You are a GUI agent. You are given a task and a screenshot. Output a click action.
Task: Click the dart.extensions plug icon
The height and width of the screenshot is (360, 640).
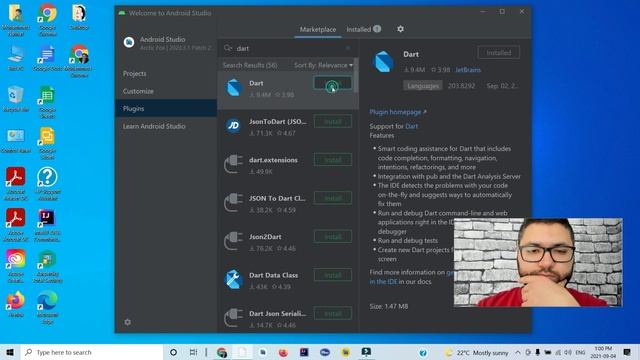233,164
